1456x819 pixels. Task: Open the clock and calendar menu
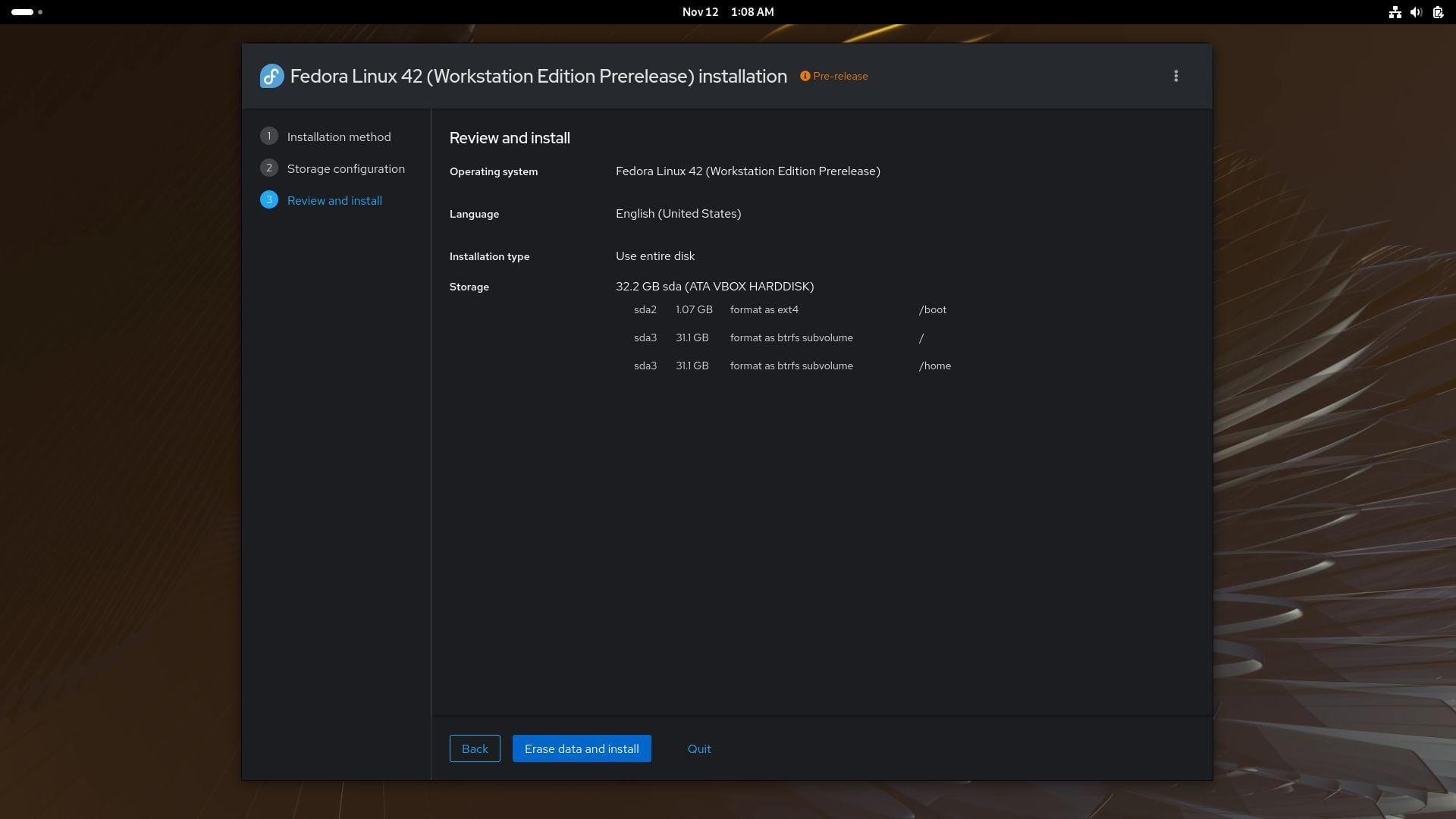coord(727,12)
